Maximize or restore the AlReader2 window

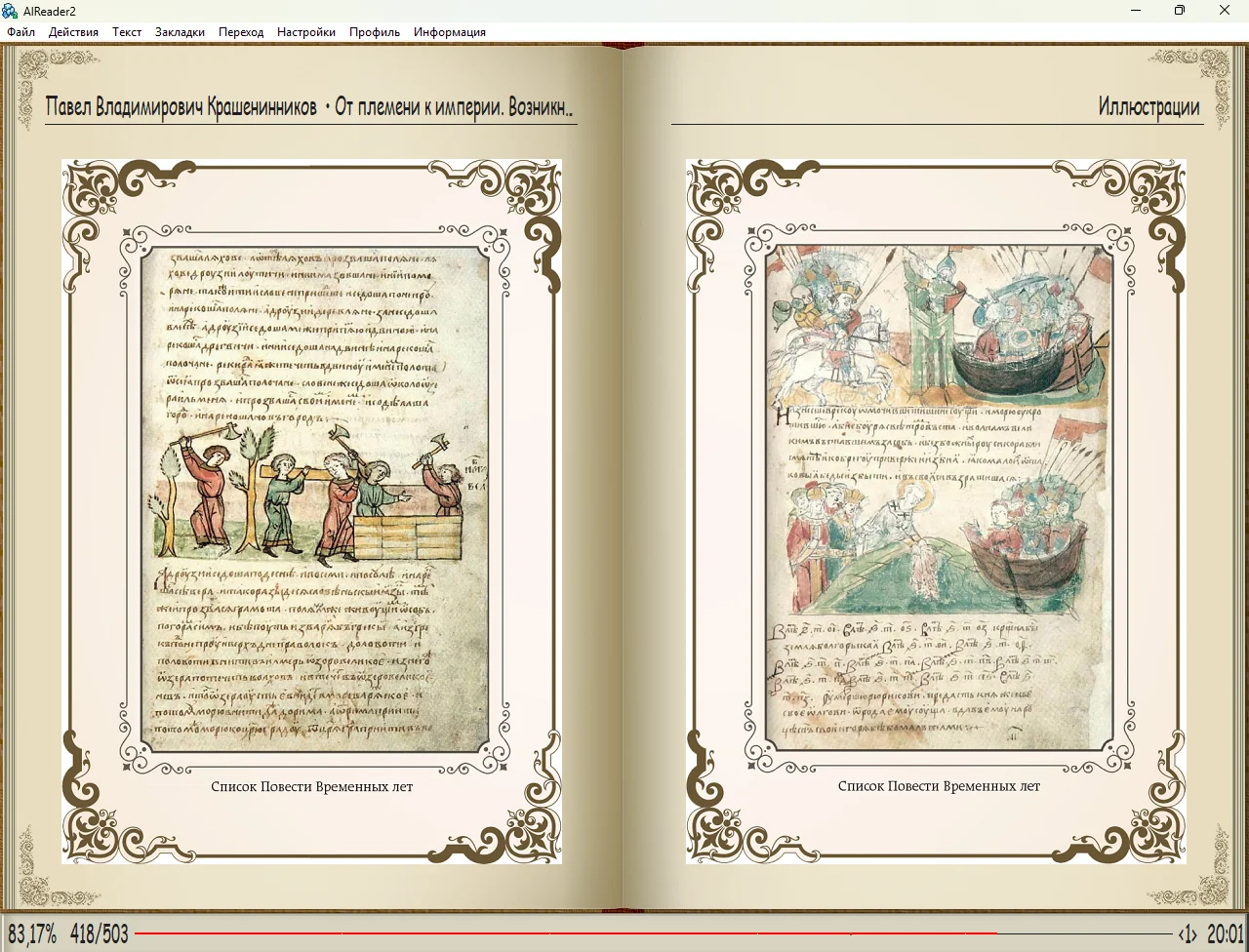1180,11
